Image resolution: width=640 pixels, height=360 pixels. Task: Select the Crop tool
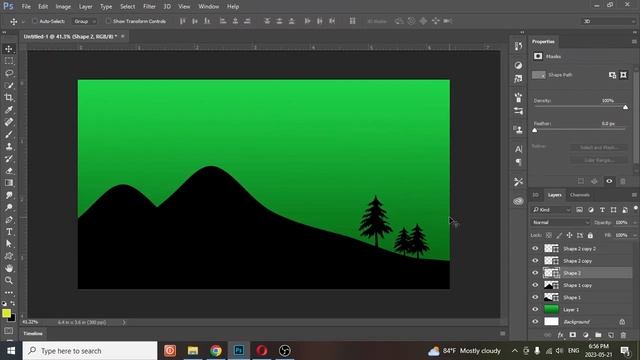(x=9, y=98)
